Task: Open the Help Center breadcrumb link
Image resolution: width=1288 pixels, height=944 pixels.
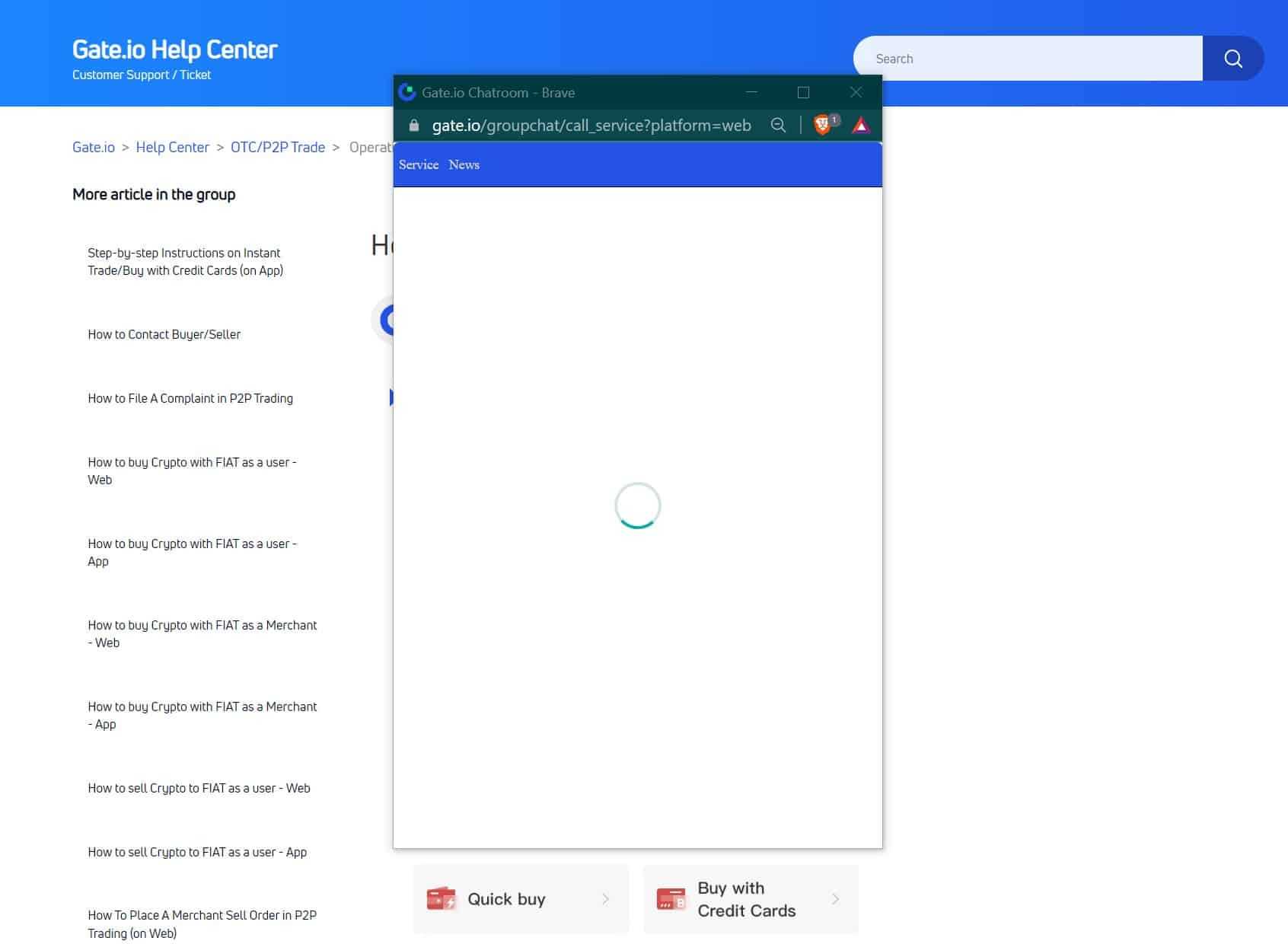Action: point(172,147)
